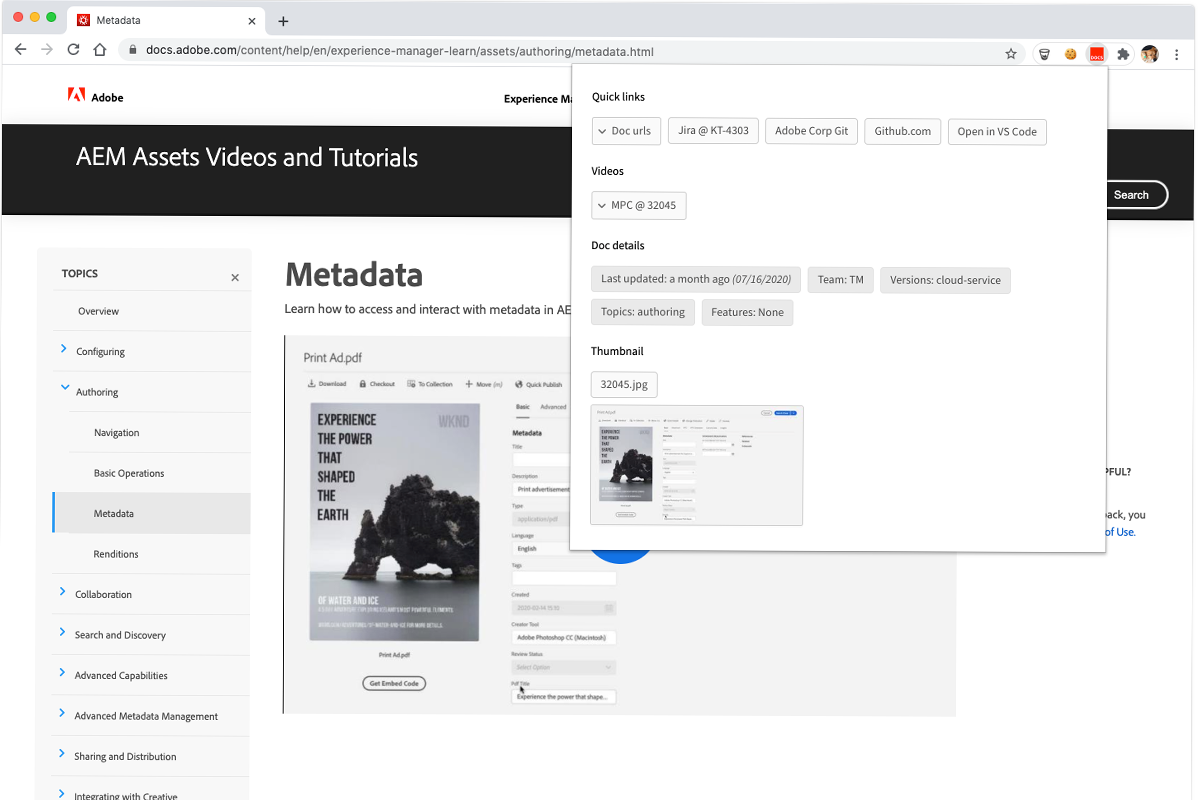
Task: Select Renditions in the topics list
Action: pyautogui.click(x=116, y=554)
